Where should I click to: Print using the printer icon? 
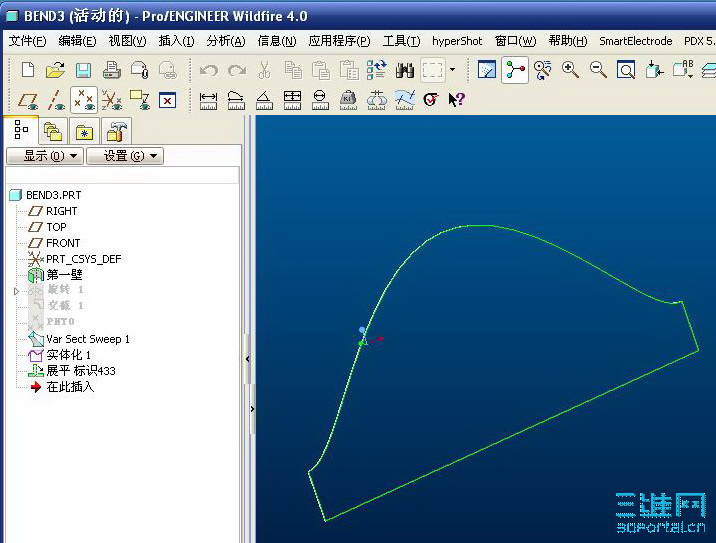coord(112,70)
